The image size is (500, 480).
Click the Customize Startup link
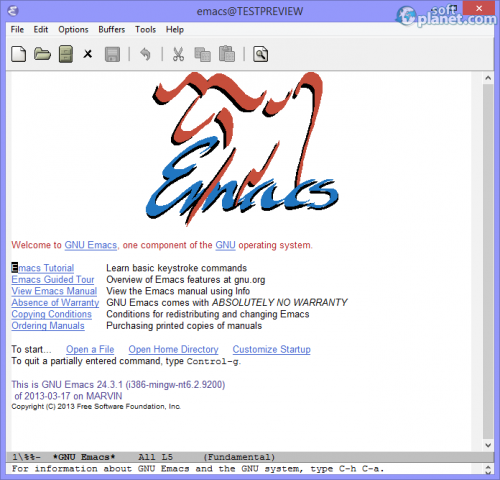pos(272,349)
